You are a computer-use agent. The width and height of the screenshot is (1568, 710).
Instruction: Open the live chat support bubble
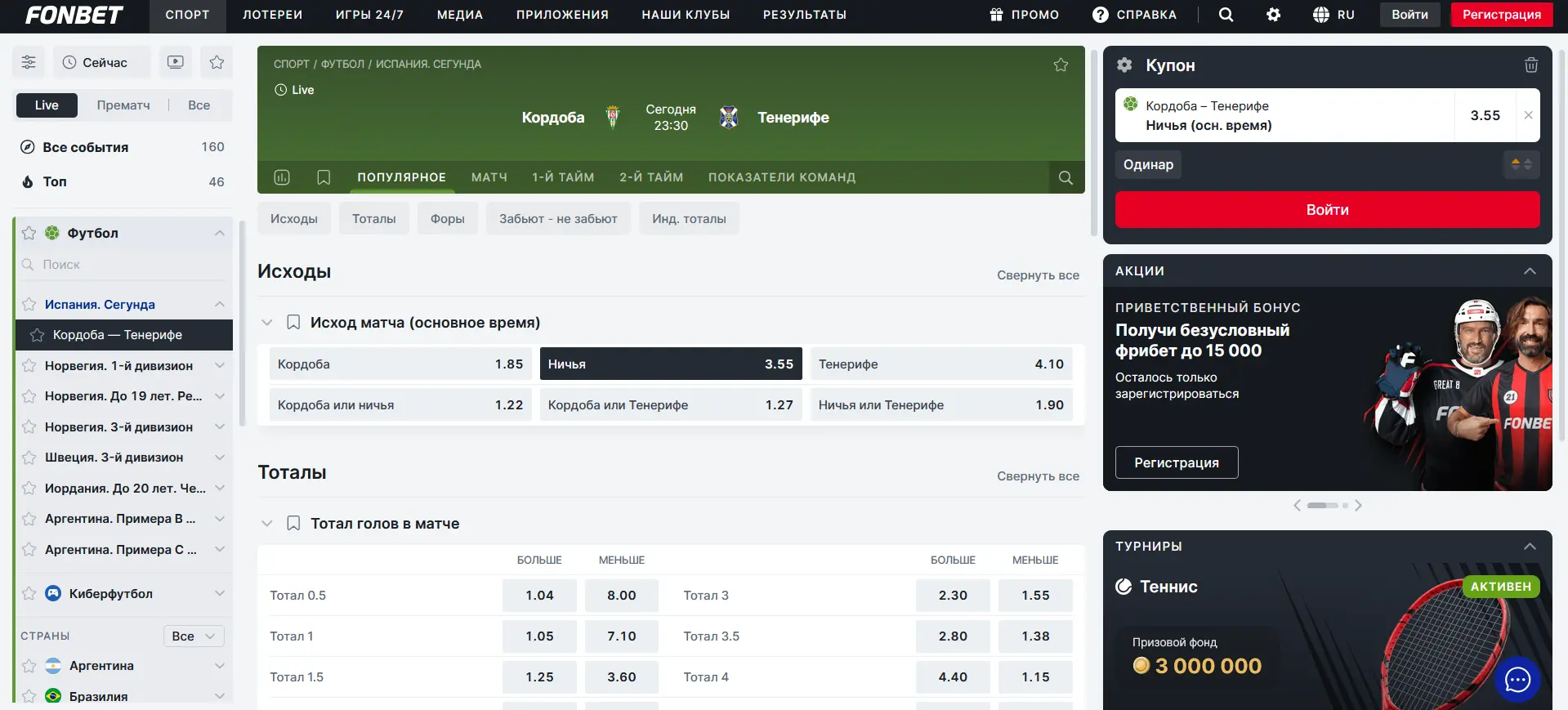(1517, 679)
